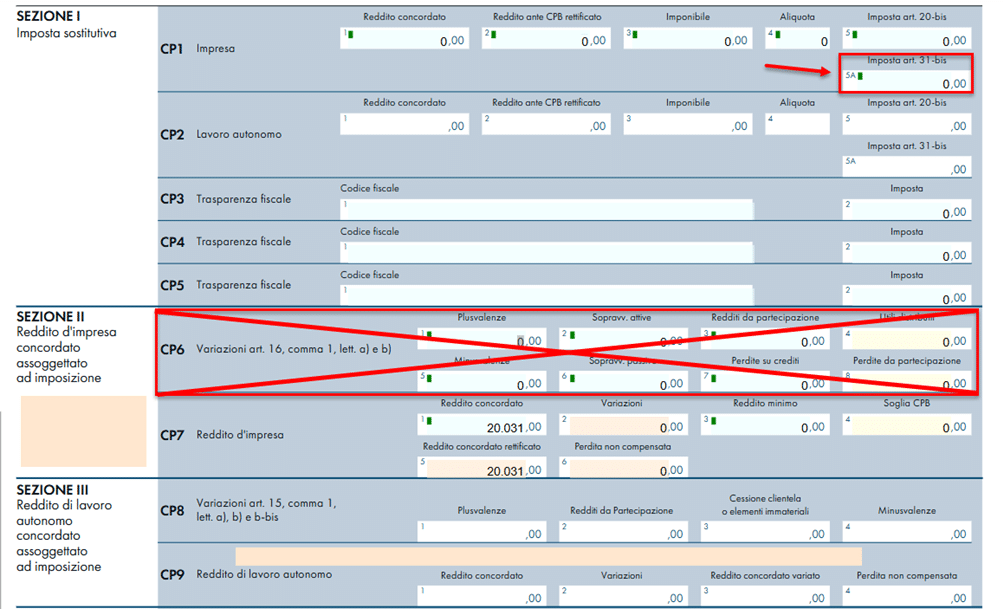Click CP3 Codice fiscale field

546,210
